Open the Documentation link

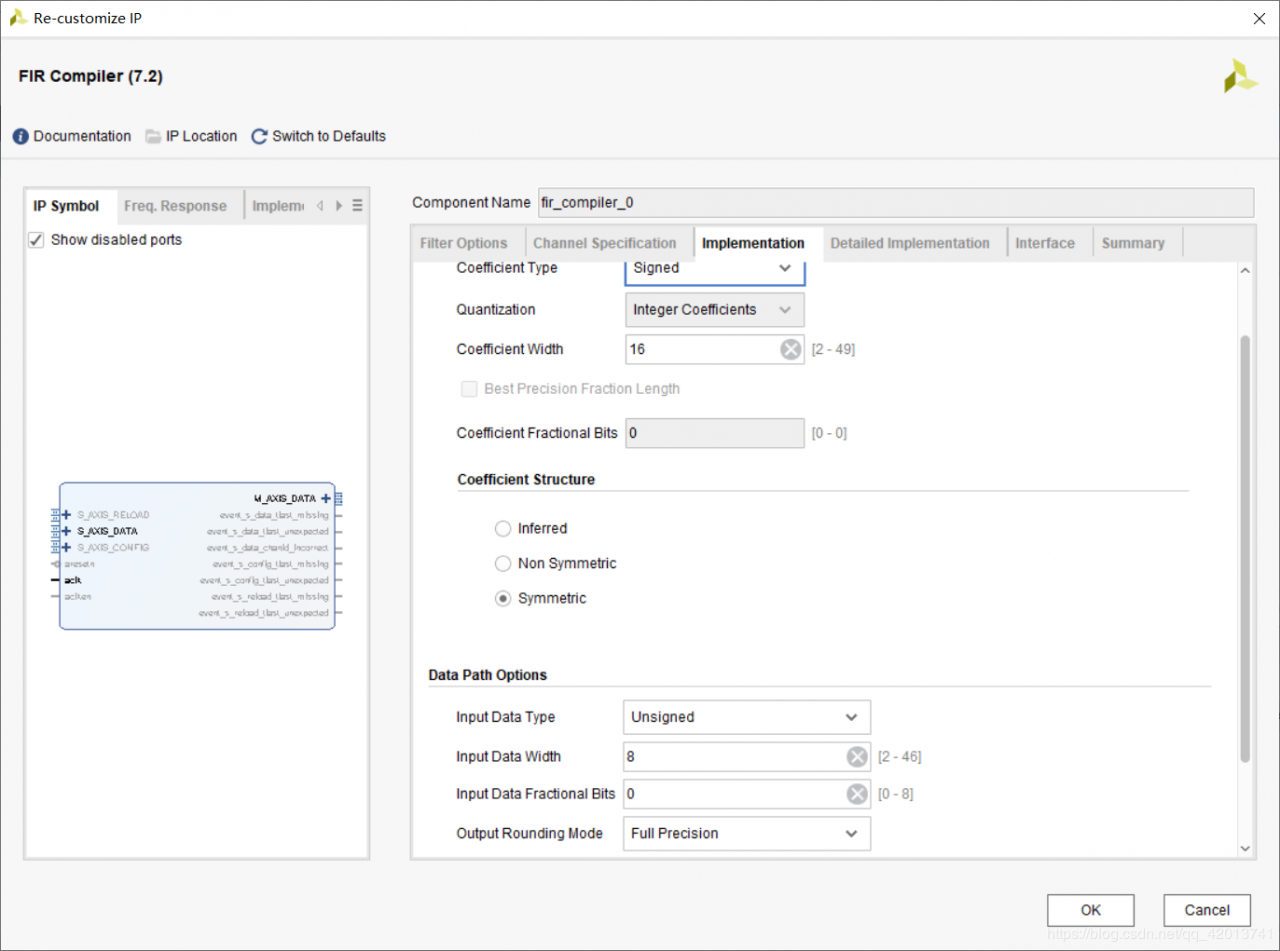point(82,136)
